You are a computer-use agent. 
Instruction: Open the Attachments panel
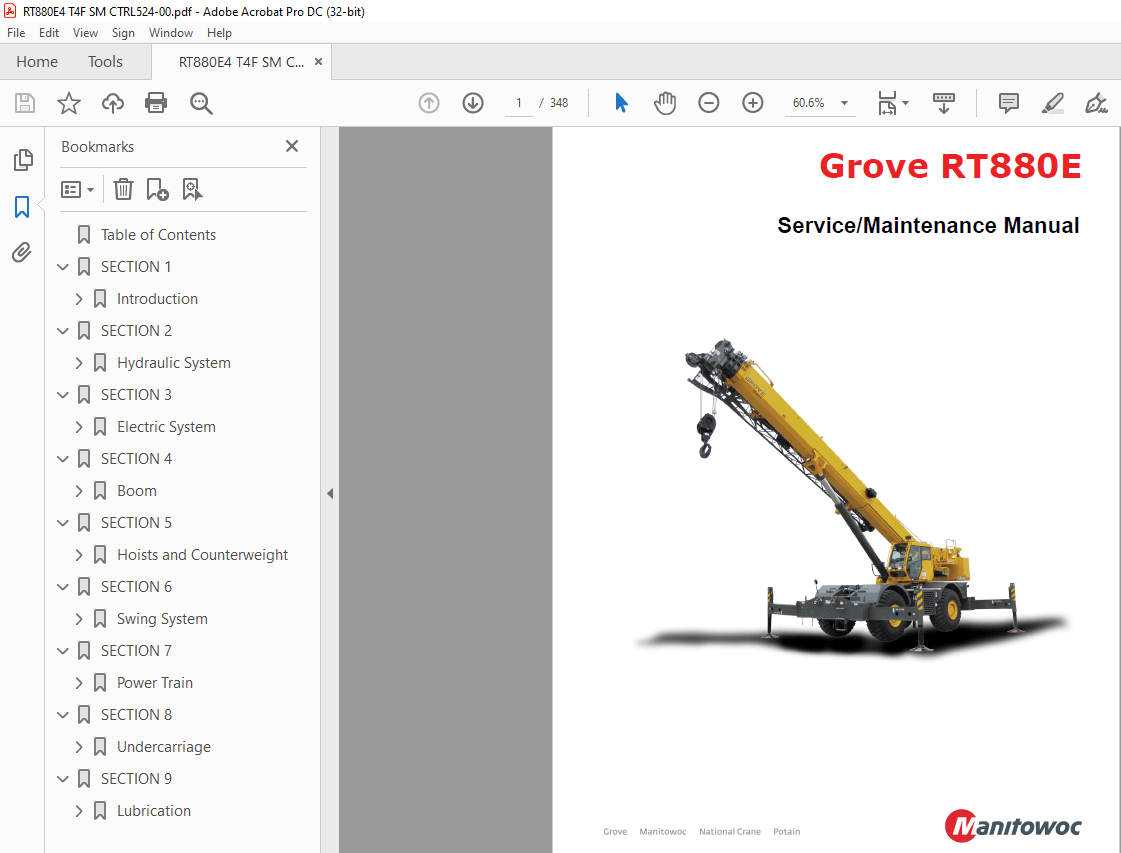point(23,252)
